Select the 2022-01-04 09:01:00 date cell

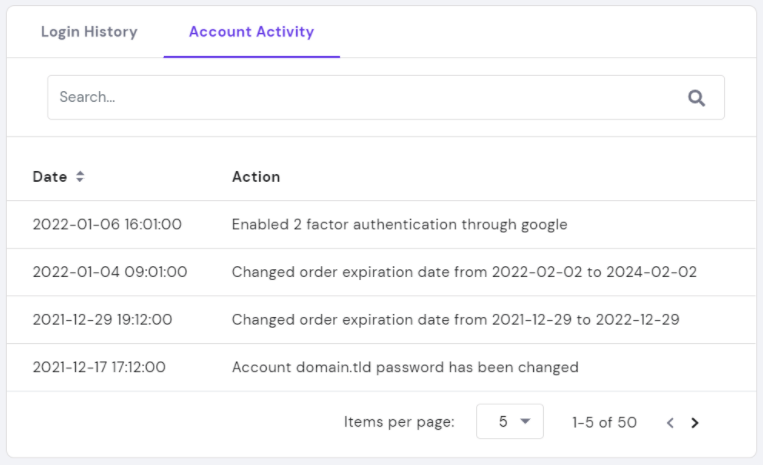coord(110,272)
